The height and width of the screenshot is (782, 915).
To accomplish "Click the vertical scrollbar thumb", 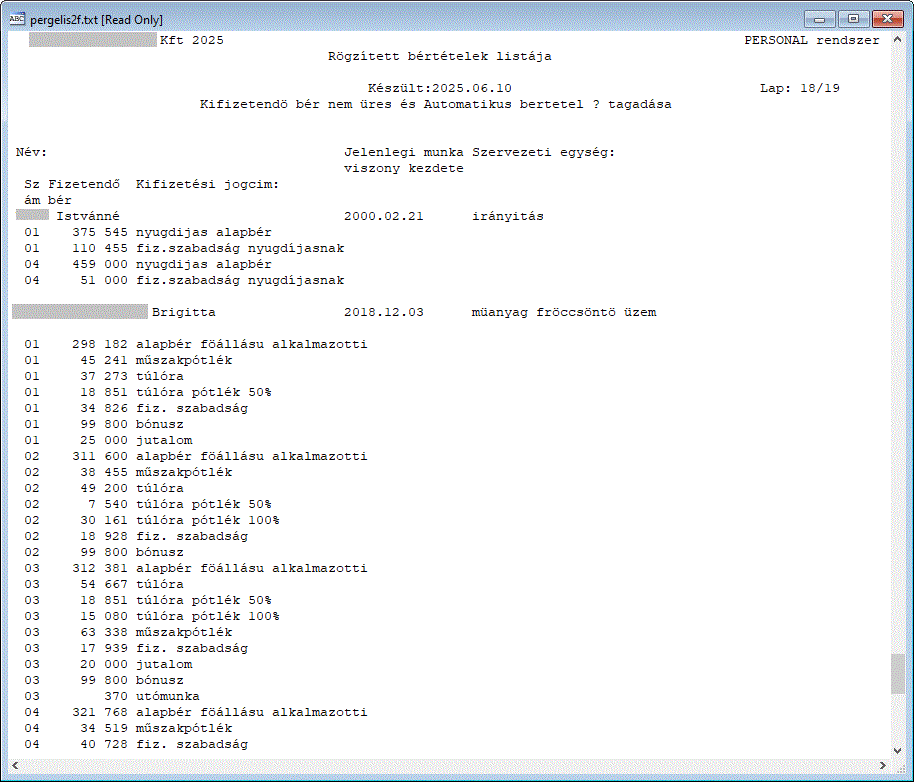I will click(x=898, y=674).
